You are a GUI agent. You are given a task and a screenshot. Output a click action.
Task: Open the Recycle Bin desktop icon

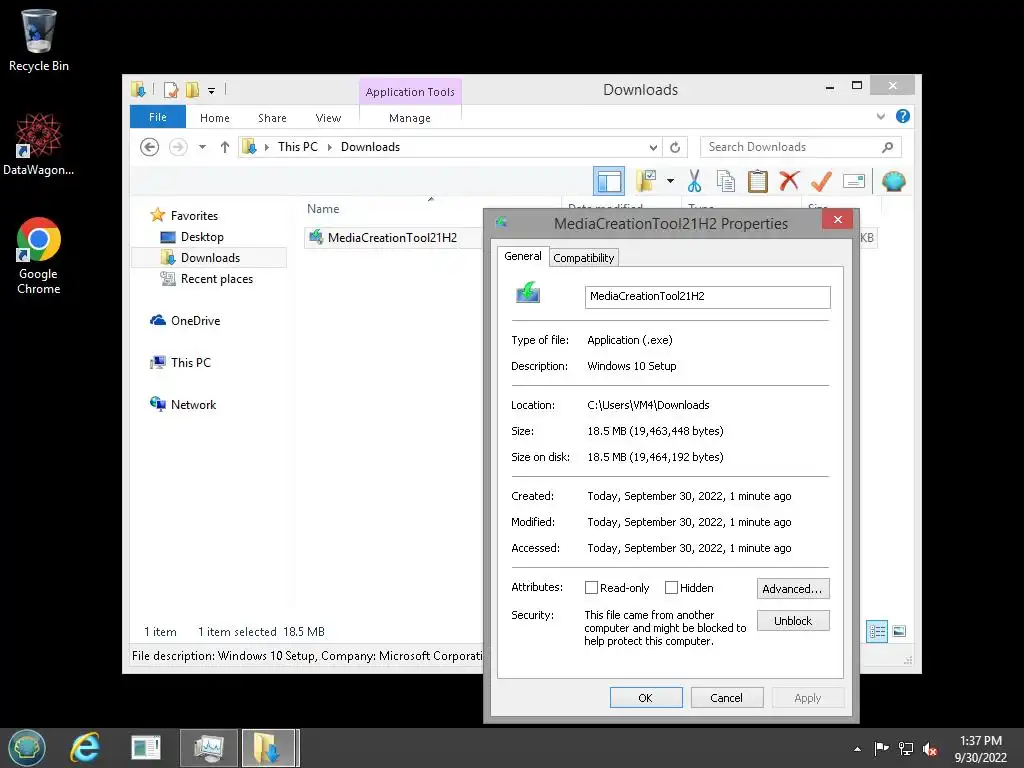click(x=39, y=40)
